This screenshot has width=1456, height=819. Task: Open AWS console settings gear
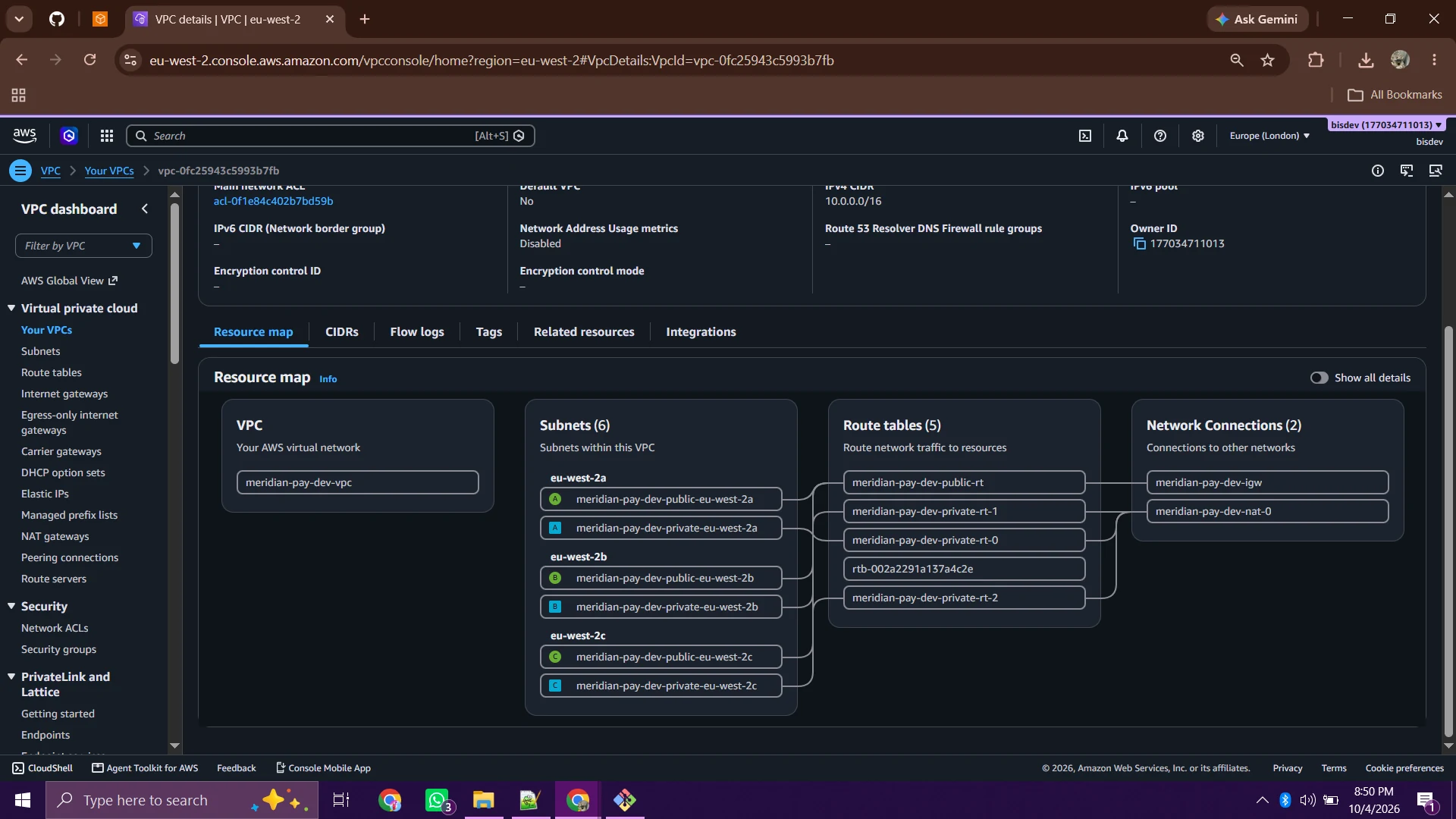click(1198, 136)
